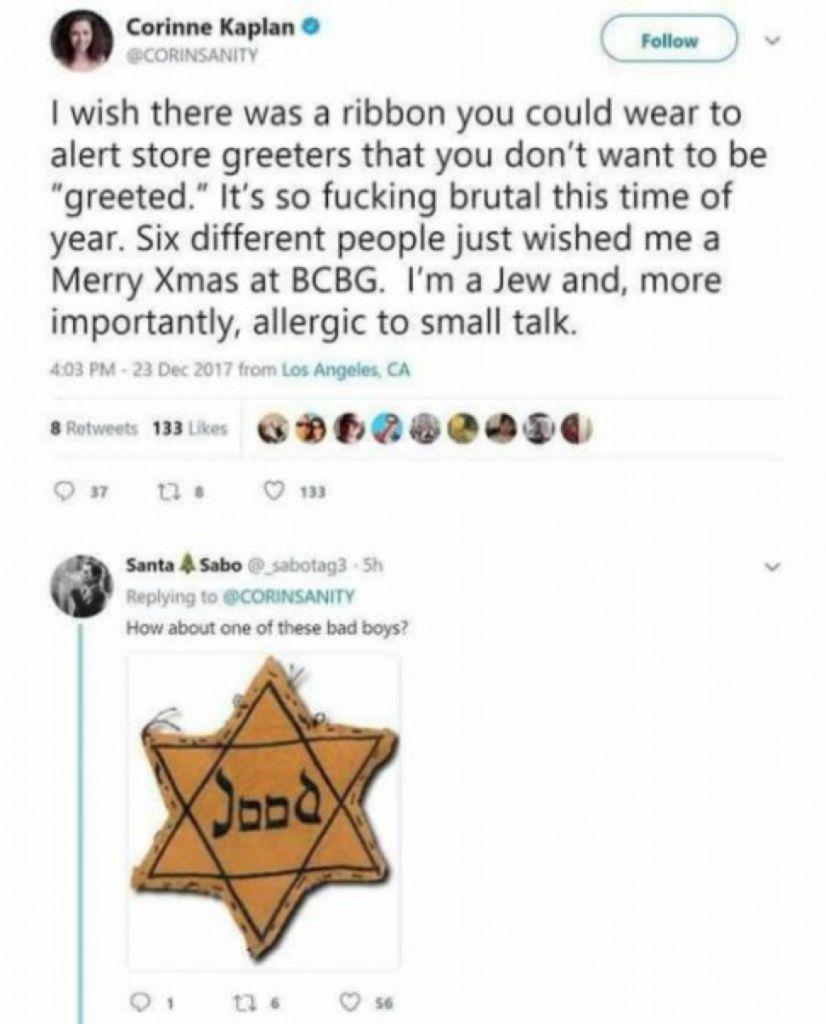View the 133 Likes list
Screen dimensions: 826x1024
[x=189, y=428]
